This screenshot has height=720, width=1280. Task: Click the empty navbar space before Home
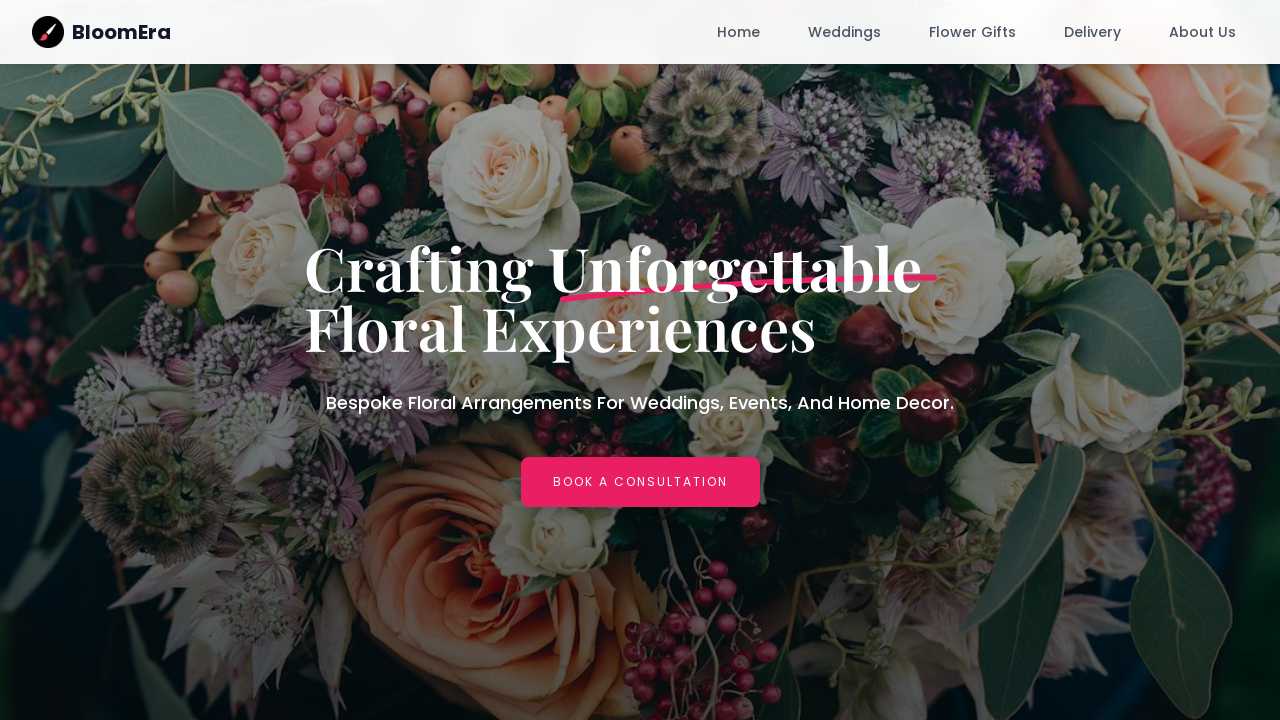click(x=440, y=32)
